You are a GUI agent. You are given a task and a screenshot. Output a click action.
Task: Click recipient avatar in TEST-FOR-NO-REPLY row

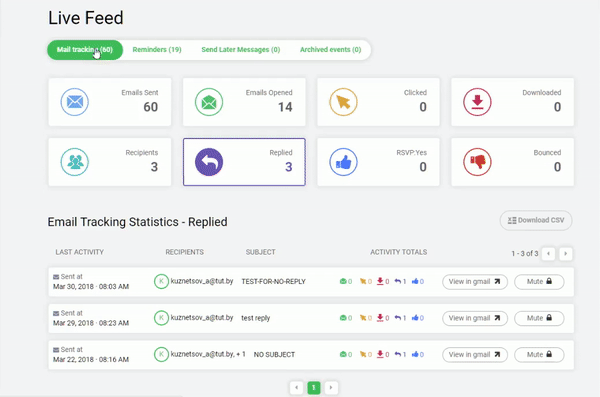[161, 281]
